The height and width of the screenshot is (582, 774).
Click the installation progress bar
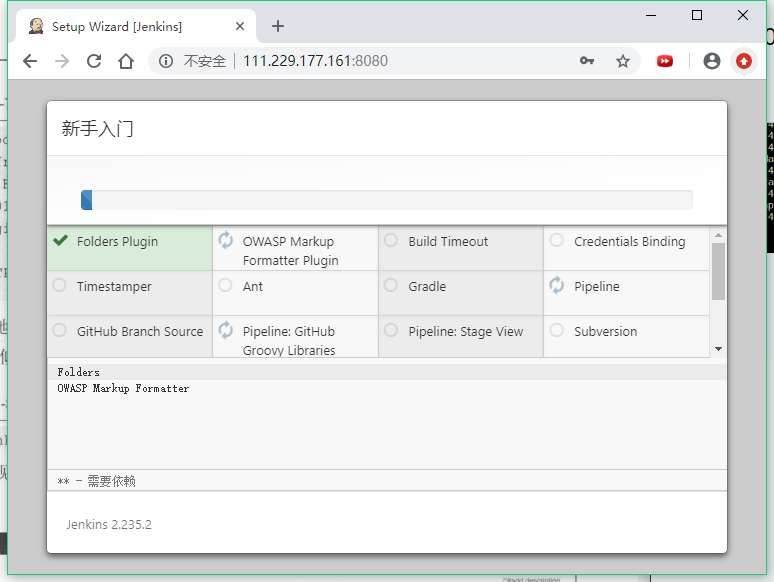pyautogui.click(x=387, y=200)
